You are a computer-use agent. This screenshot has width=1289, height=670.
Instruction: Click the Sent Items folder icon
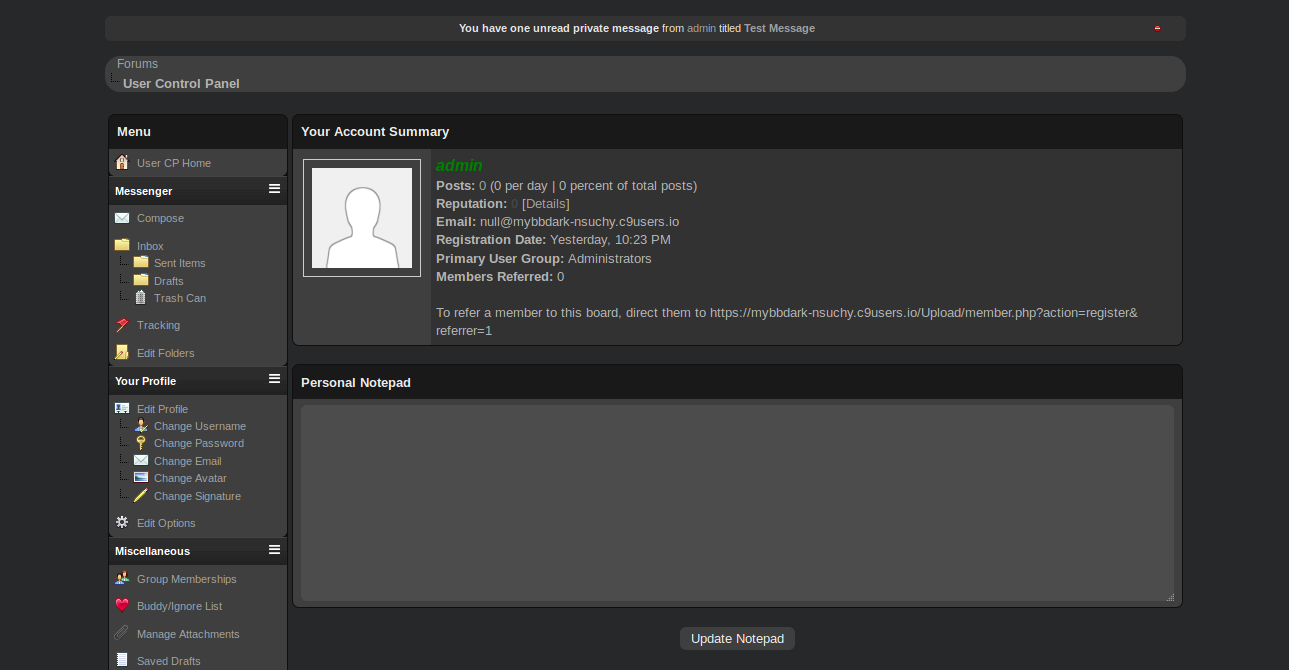pyautogui.click(x=141, y=263)
